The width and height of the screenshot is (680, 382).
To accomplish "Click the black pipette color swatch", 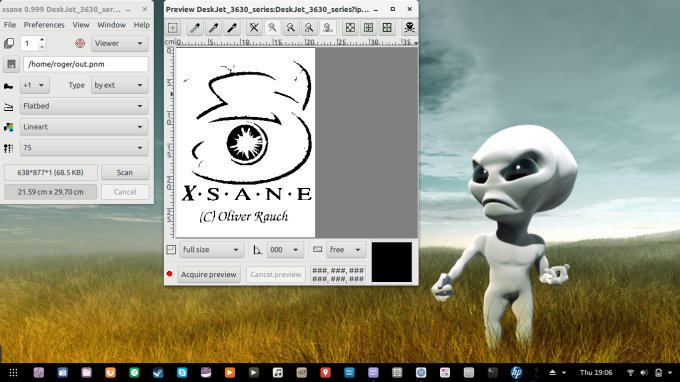I will (x=392, y=262).
